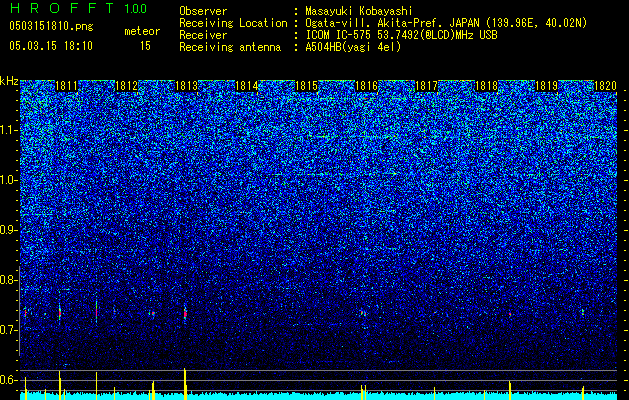Image resolution: width=629 pixels, height=400 pixels.
Task: Click the 1816 time marker
Action: (x=366, y=86)
